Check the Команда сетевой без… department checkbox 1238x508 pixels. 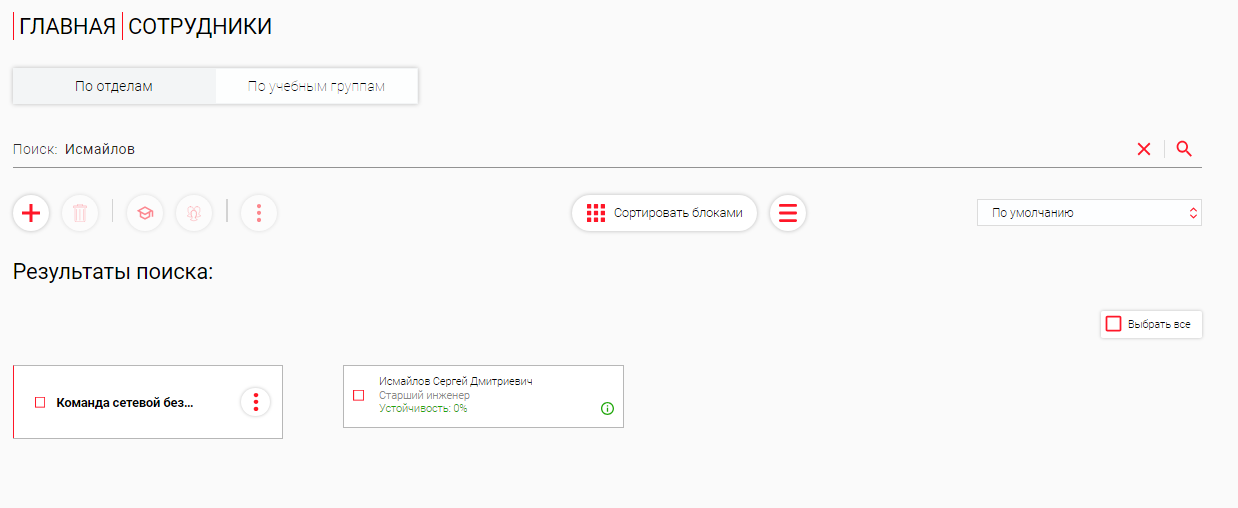[41, 402]
